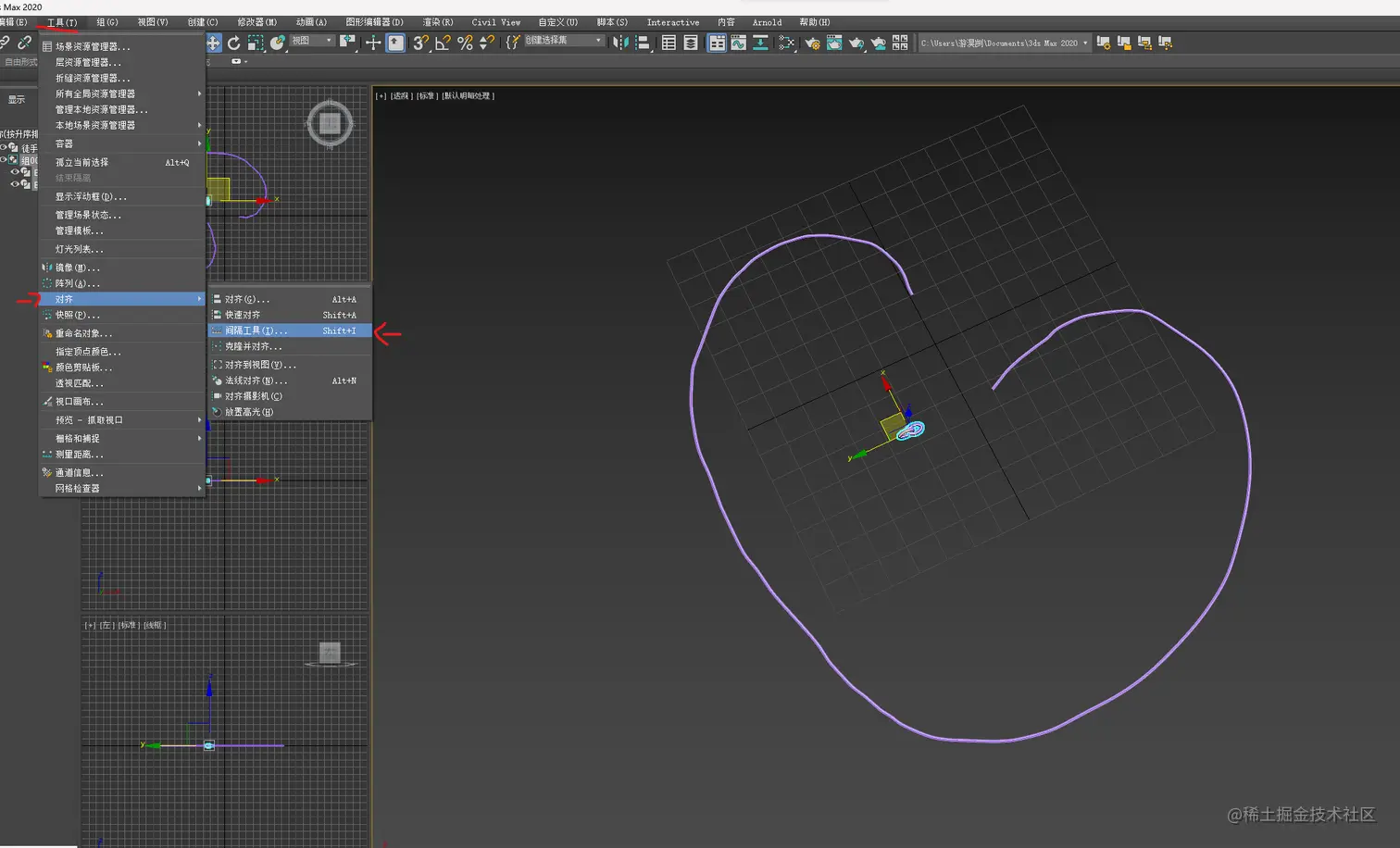Expand the 所有全局资源管理器 submenu
The height and width of the screenshot is (848, 1400).
pyautogui.click(x=122, y=94)
